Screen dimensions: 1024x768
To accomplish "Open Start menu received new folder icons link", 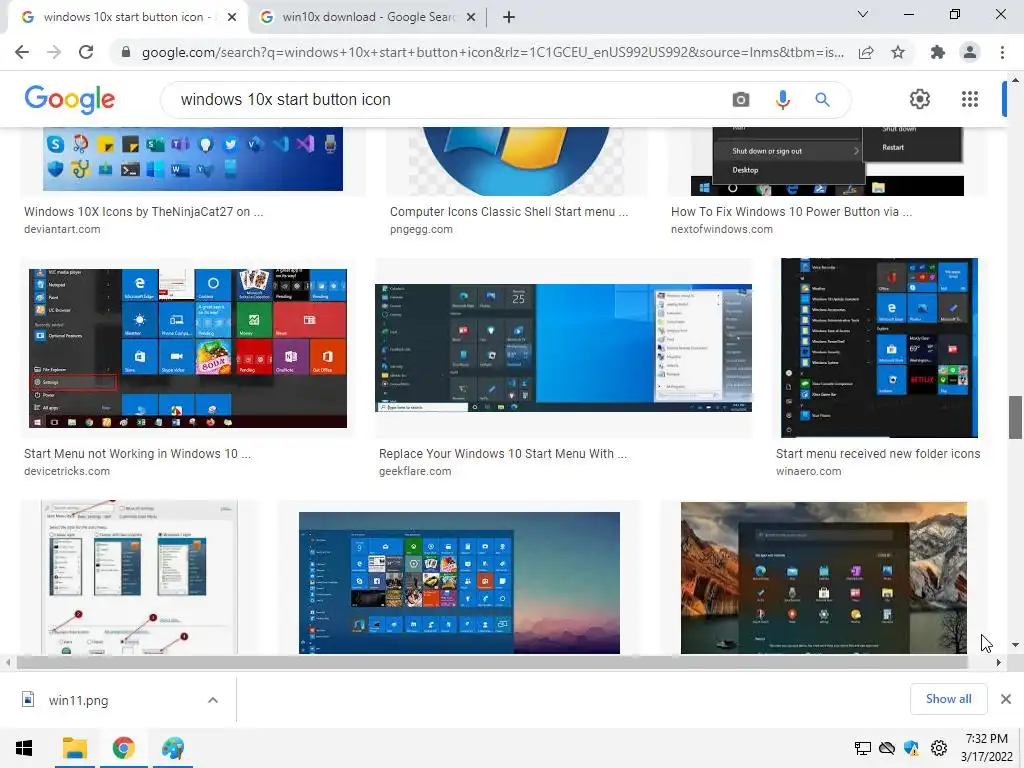I will point(878,453).
